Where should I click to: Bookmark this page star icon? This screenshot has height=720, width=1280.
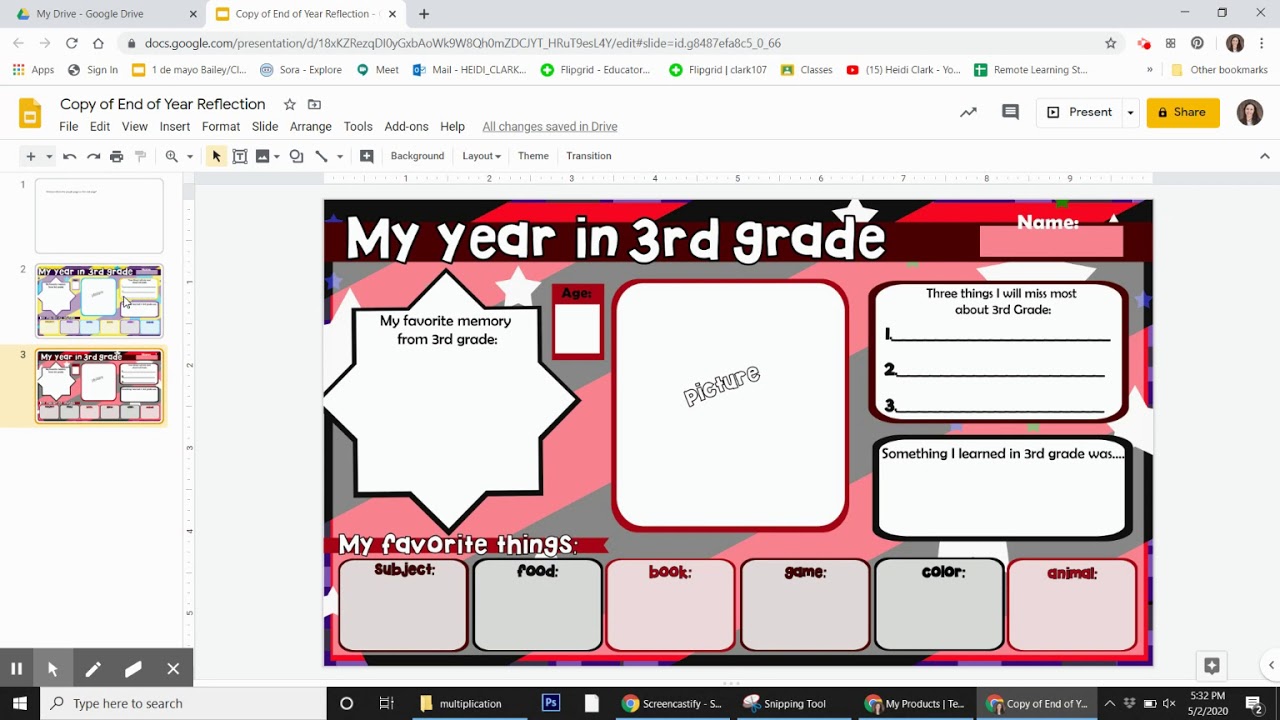(x=1110, y=43)
